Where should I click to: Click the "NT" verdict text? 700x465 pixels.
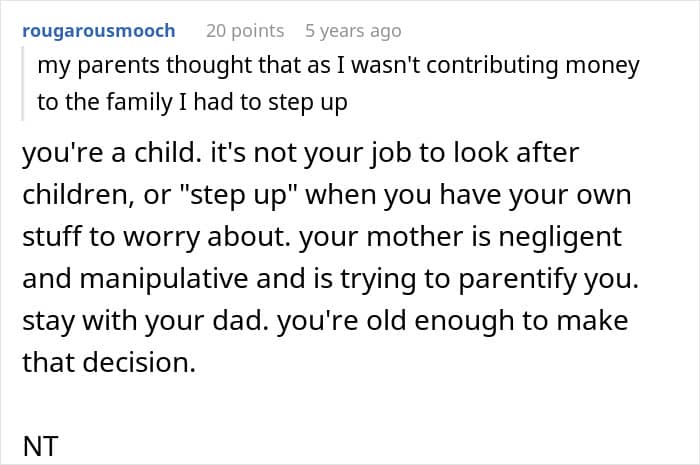41,446
